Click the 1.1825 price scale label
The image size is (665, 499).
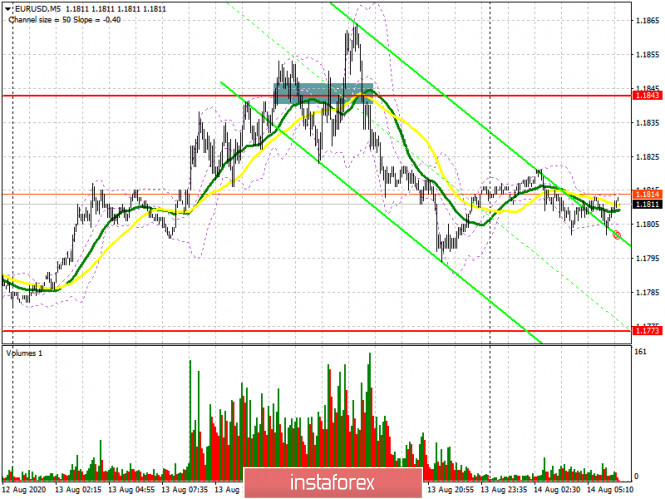646,157
